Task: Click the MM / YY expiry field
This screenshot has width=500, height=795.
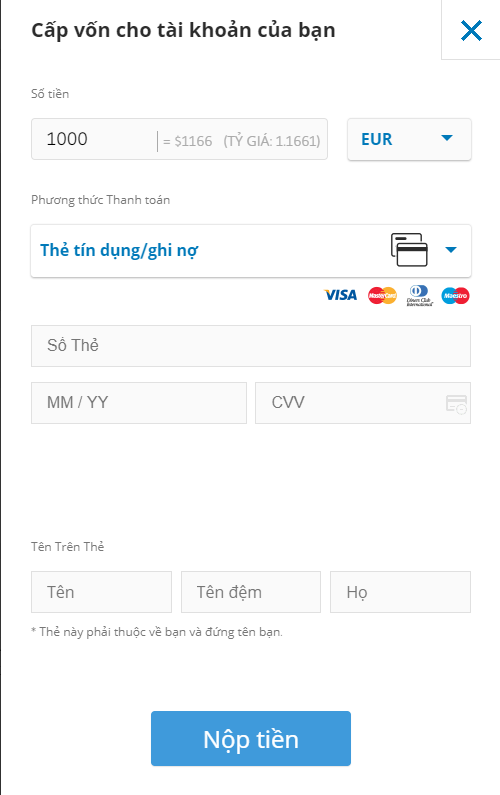Action: point(139,403)
